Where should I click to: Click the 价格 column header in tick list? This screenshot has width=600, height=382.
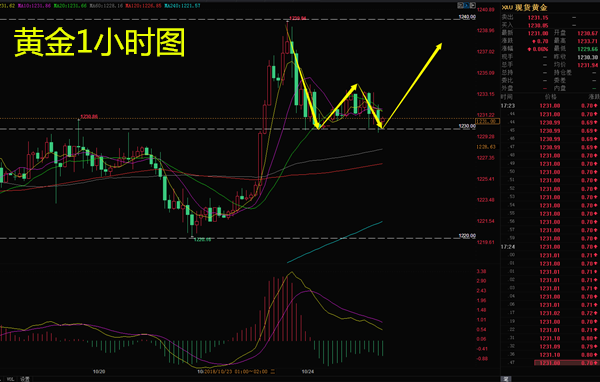coord(550,97)
